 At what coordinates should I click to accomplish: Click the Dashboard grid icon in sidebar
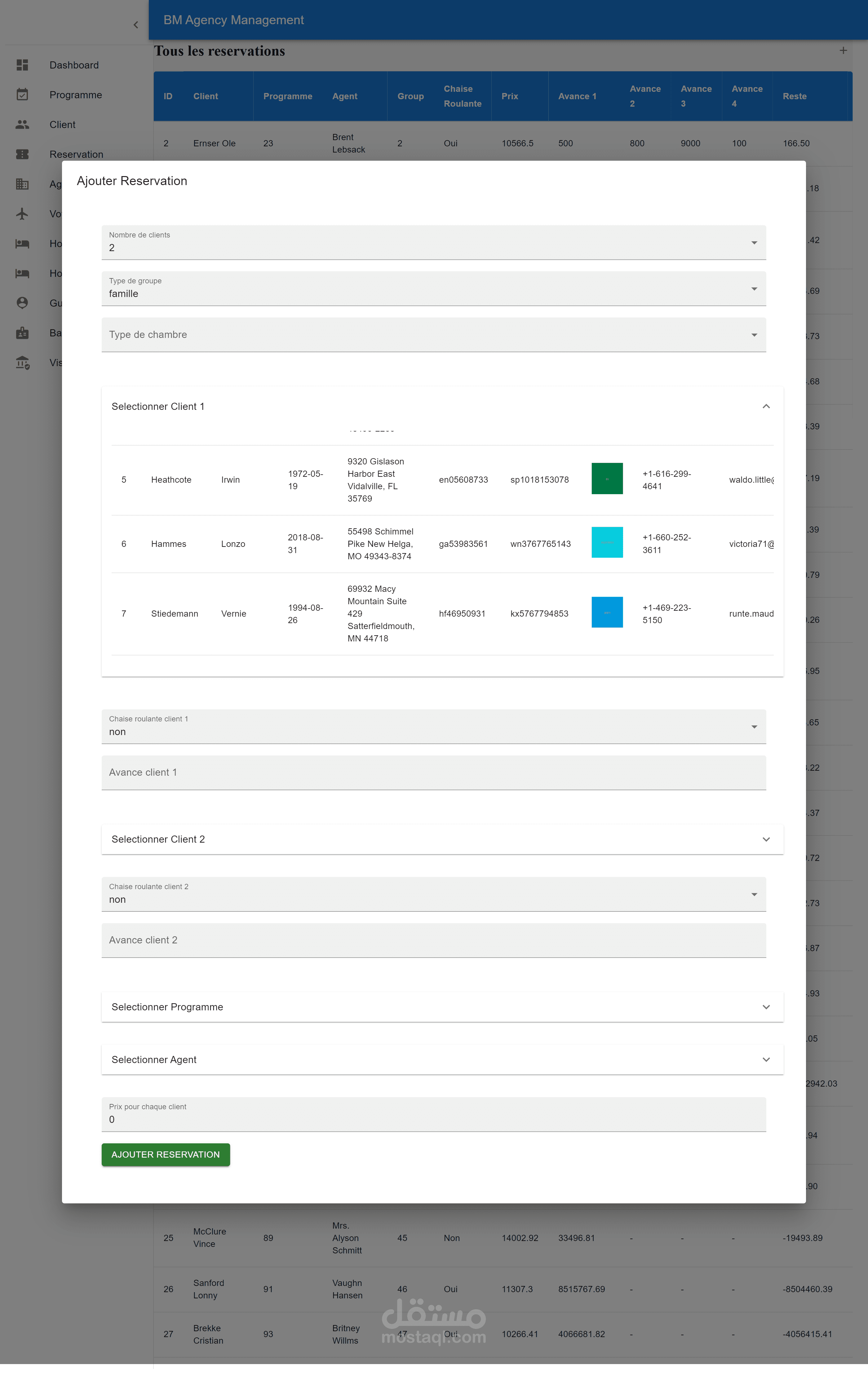tap(22, 65)
